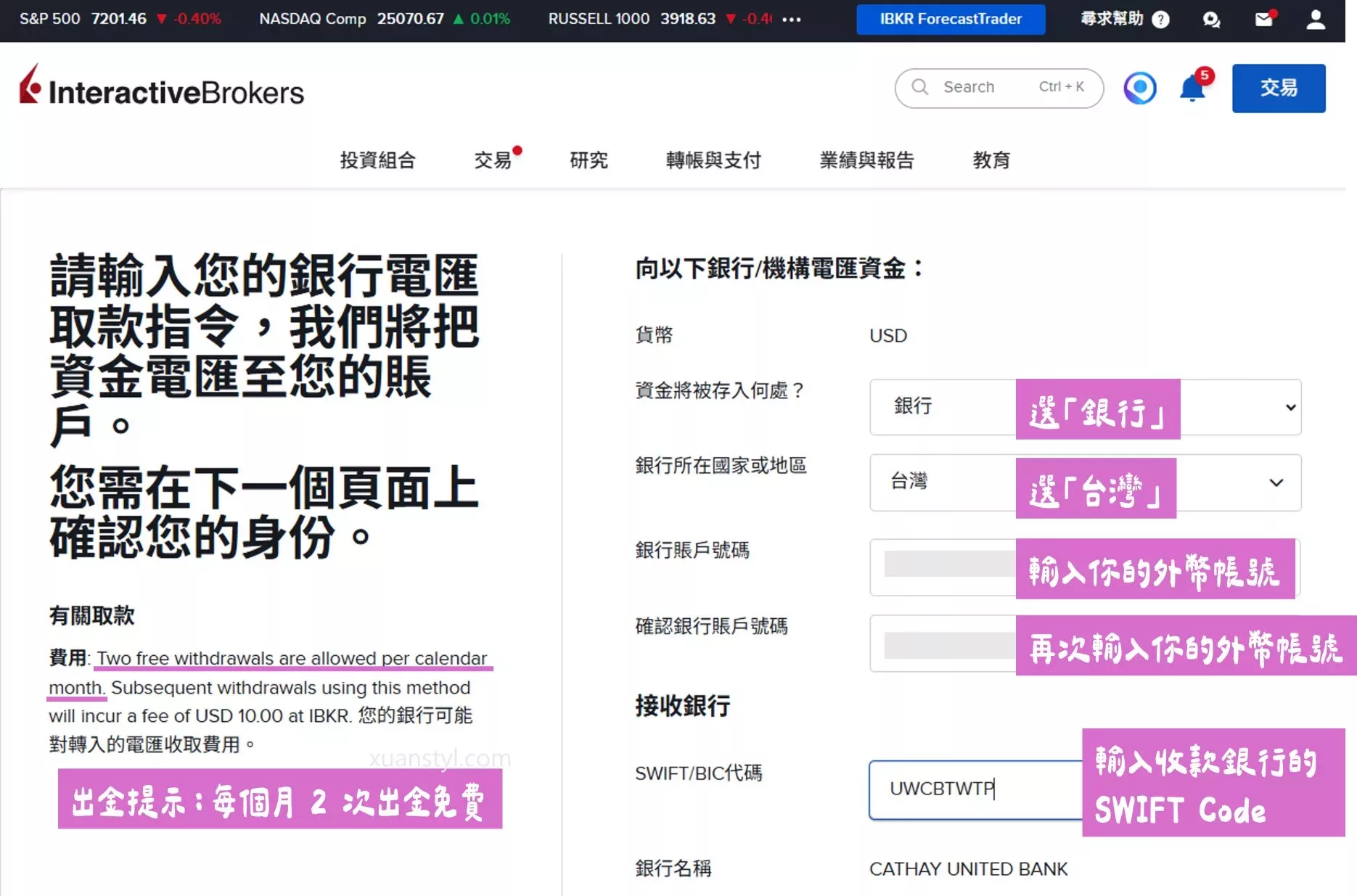Open the mail envelope icon
The height and width of the screenshot is (896, 1357).
pos(1264,19)
